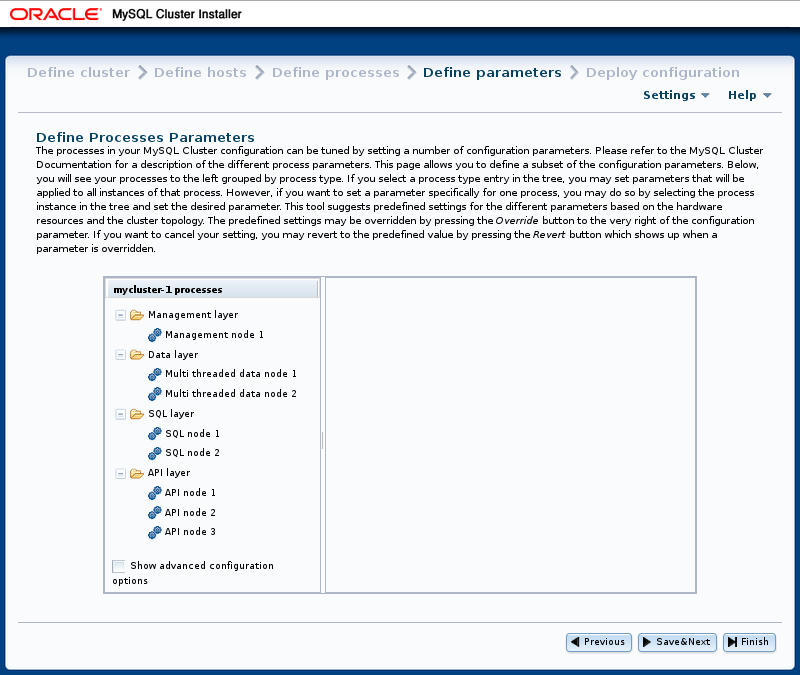Viewport: 800px width, 675px height.
Task: Go to Define processes step
Action: point(336,72)
